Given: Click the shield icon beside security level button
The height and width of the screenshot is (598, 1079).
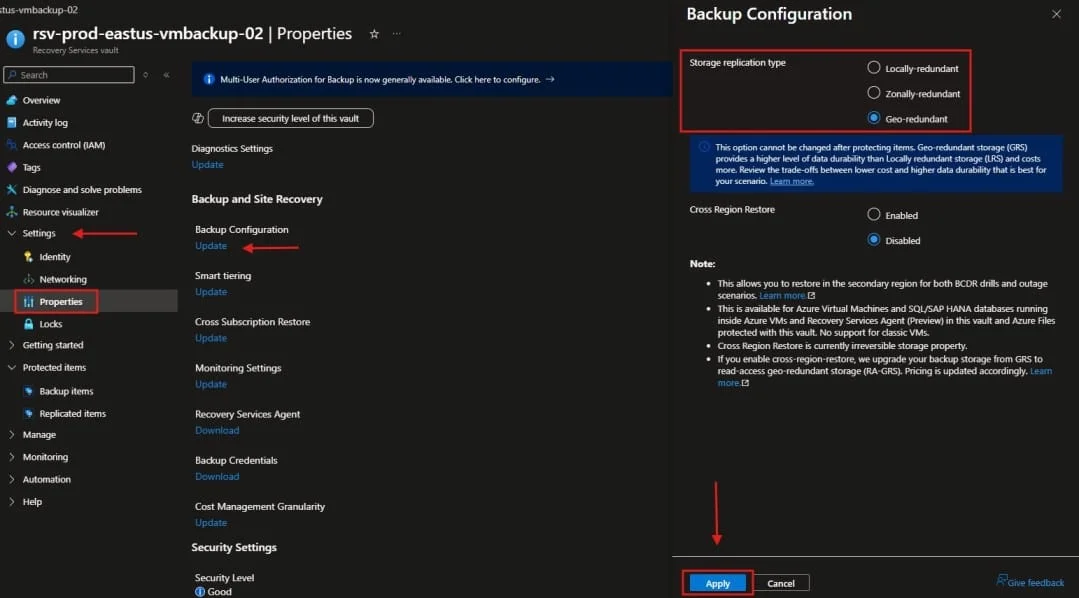Looking at the screenshot, I should point(197,118).
